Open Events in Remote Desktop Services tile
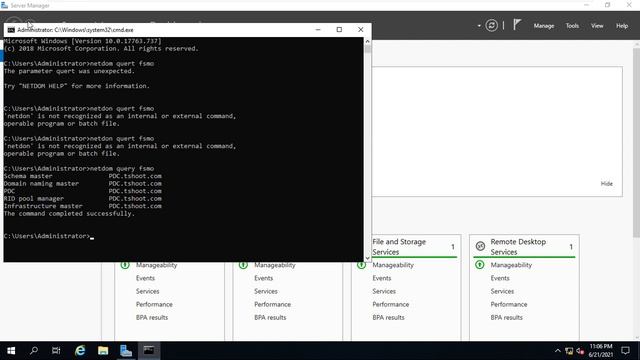Screen dimensions: 640x360 coord(500,278)
